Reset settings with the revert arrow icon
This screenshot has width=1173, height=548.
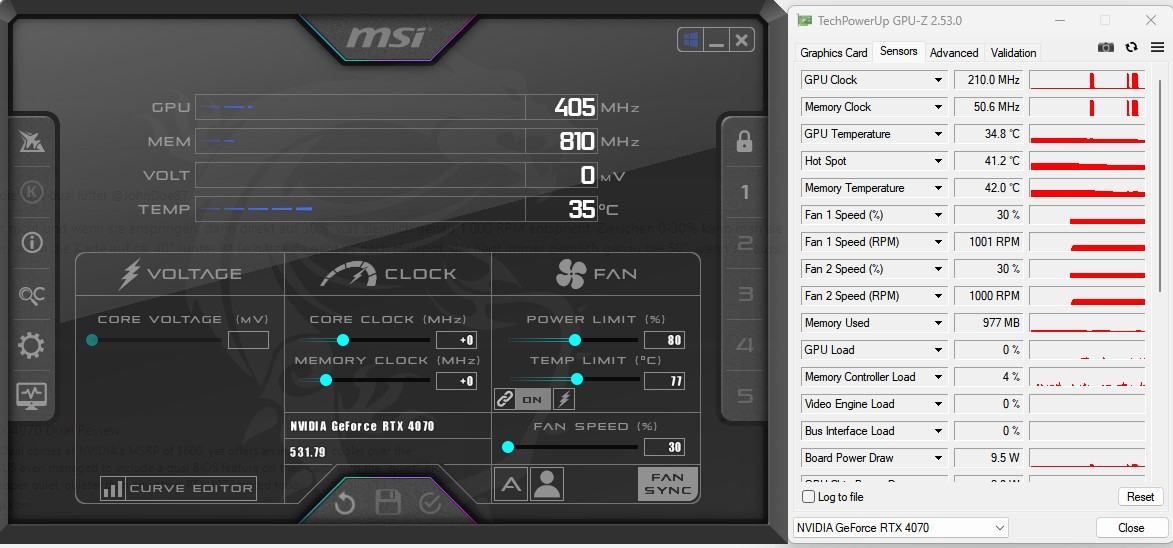pyautogui.click(x=344, y=503)
